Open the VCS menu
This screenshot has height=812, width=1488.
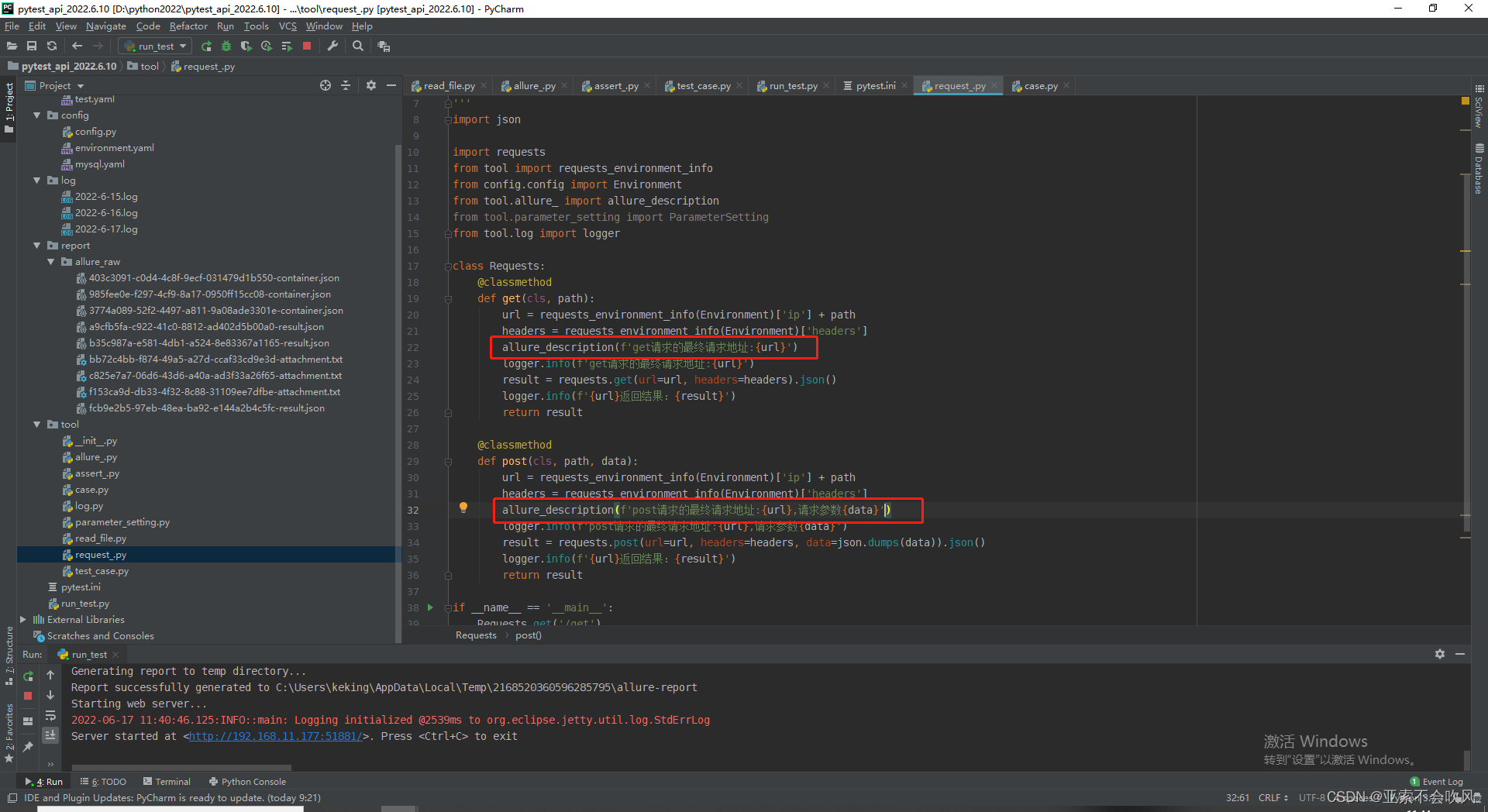pyautogui.click(x=288, y=26)
